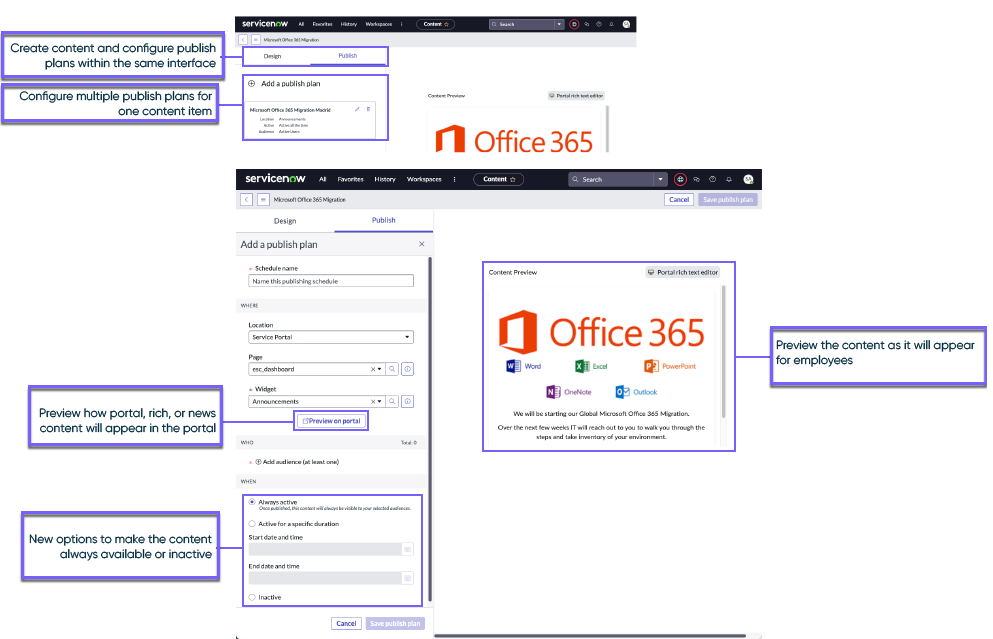
Task: Click Cancel at the bottom of the plan form
Action: pos(346,623)
